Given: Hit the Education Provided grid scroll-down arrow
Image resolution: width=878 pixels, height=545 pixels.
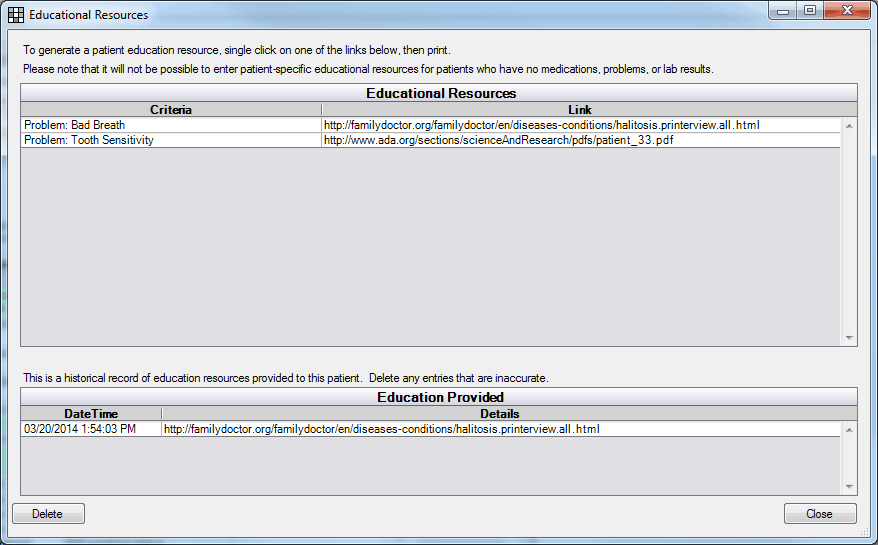Looking at the screenshot, I should tap(849, 487).
